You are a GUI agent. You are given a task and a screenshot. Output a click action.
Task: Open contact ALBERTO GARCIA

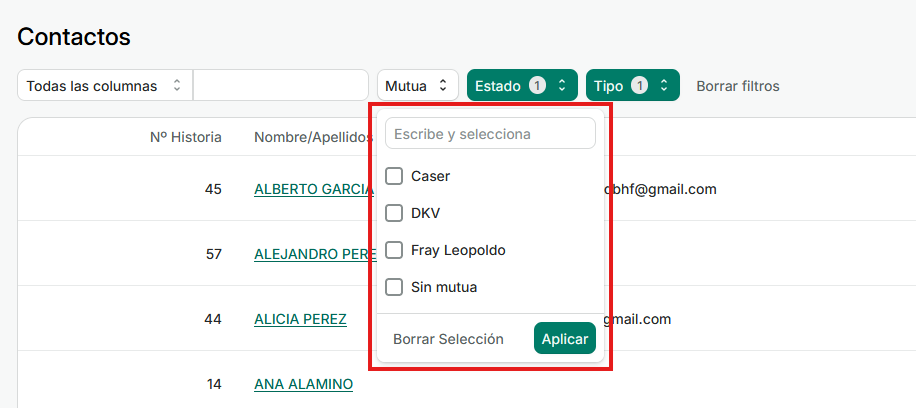[x=313, y=189]
